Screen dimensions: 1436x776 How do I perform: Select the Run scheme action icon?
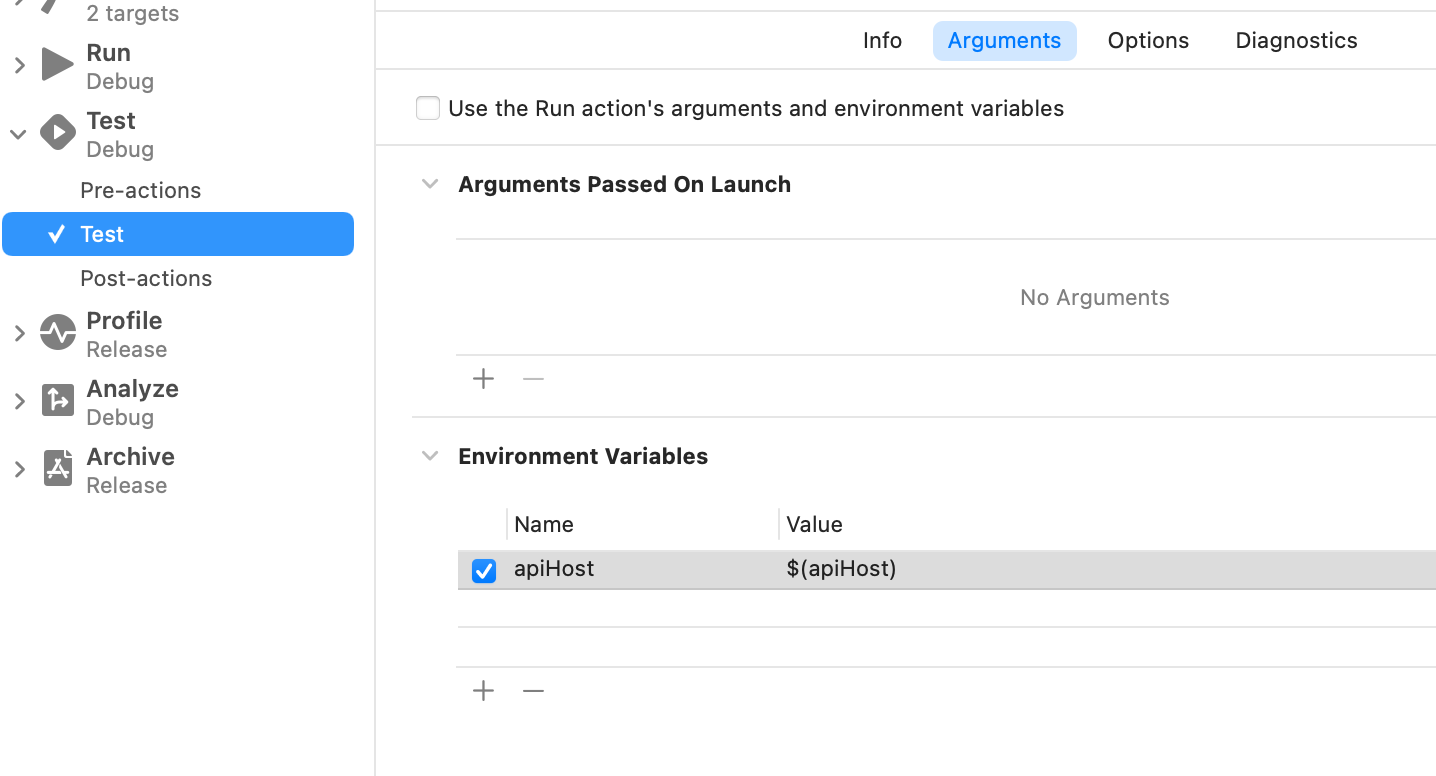point(57,64)
